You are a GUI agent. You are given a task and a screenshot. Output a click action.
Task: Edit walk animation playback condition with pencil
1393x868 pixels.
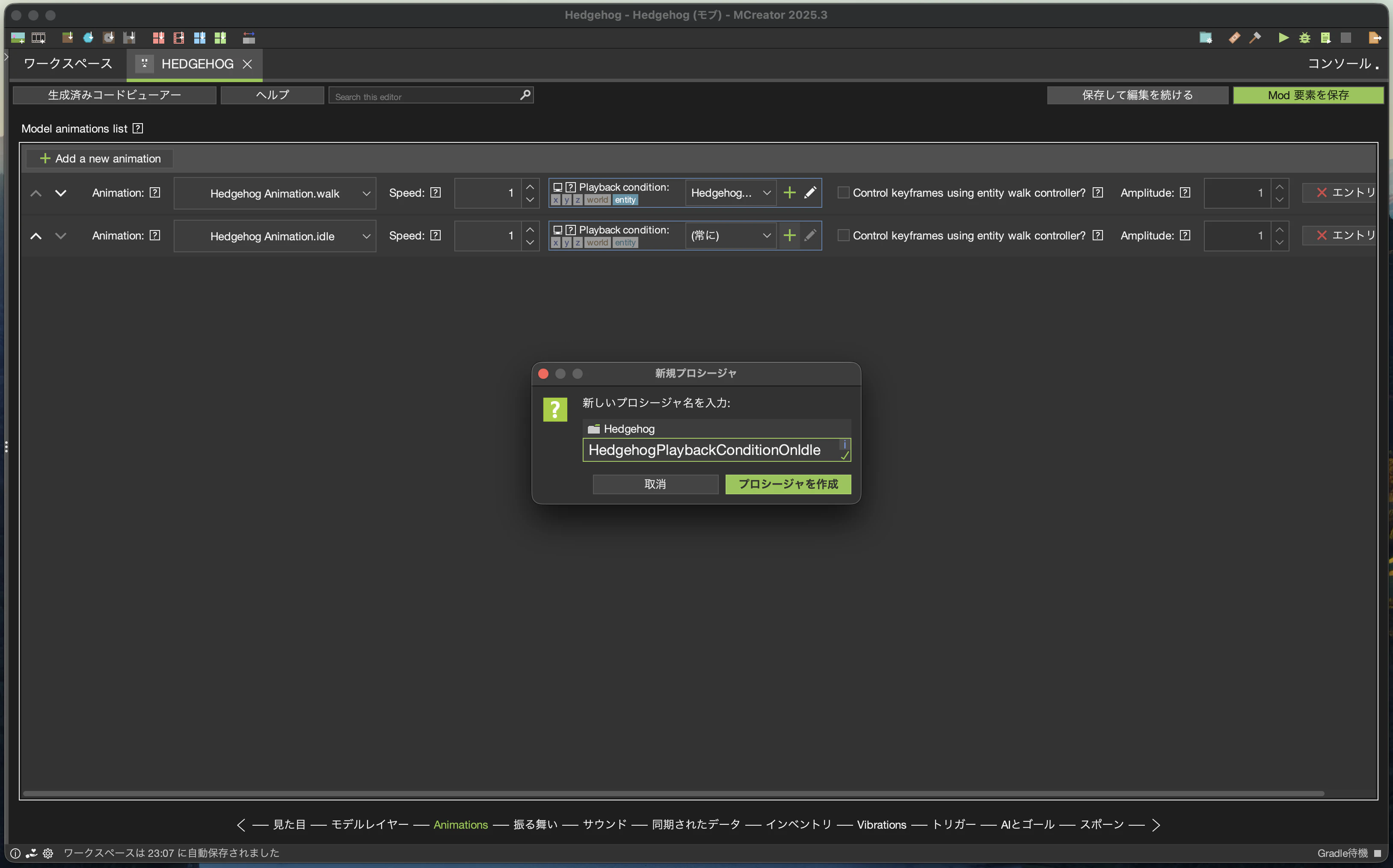click(x=810, y=193)
